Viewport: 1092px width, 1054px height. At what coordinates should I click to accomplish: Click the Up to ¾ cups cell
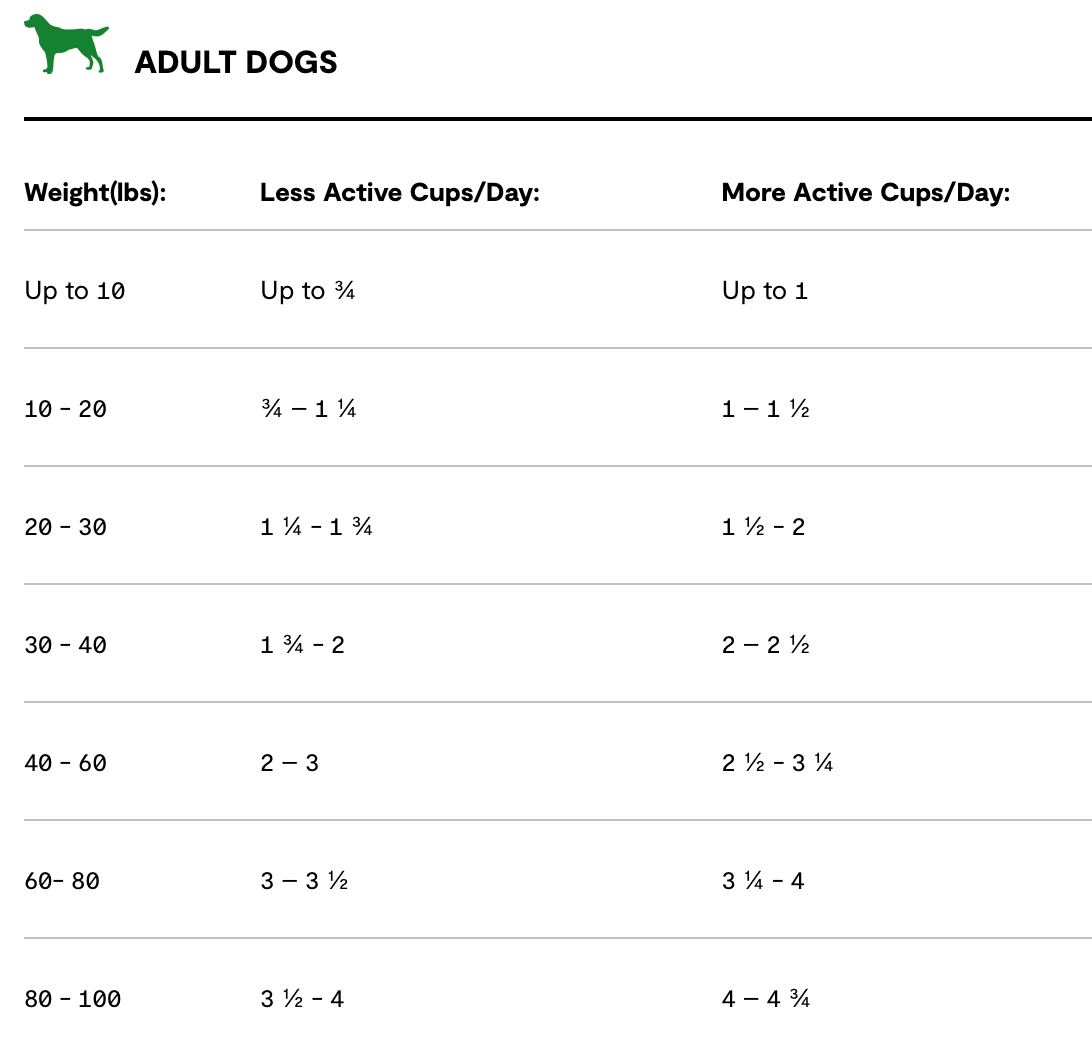[308, 291]
